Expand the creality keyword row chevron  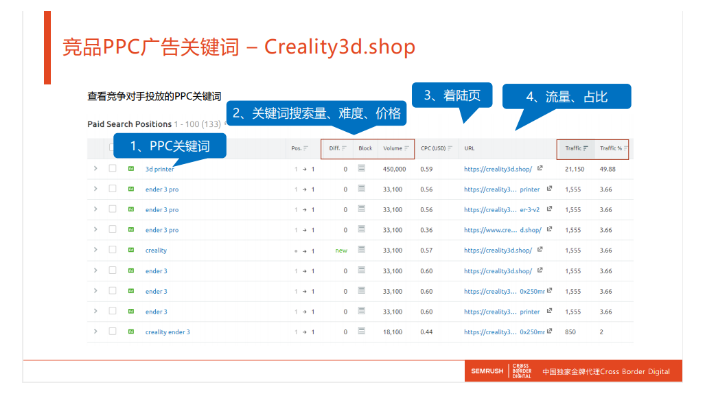coord(95,250)
